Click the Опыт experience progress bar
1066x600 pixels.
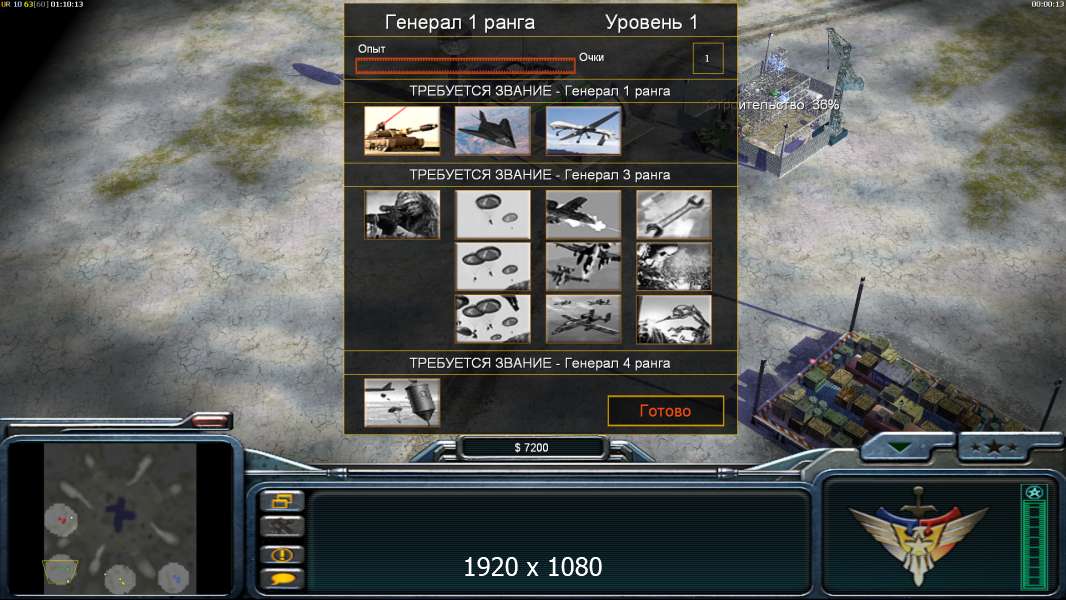(x=465, y=65)
